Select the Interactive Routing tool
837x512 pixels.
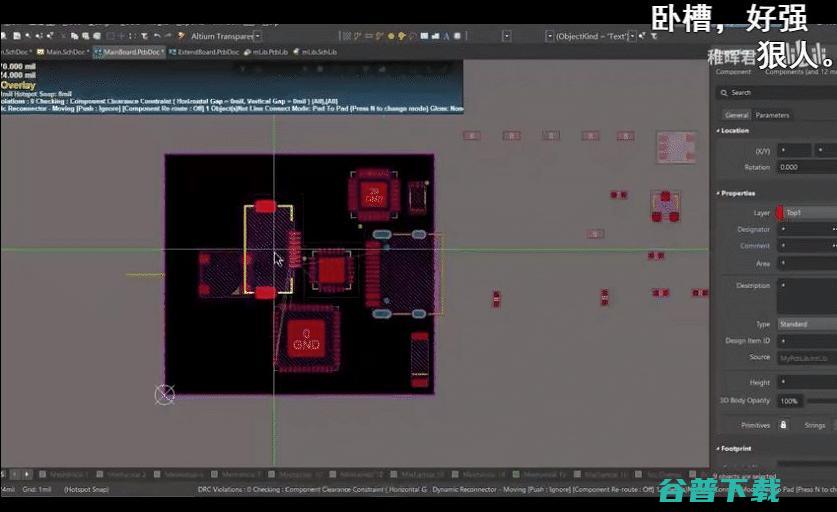click(357, 36)
